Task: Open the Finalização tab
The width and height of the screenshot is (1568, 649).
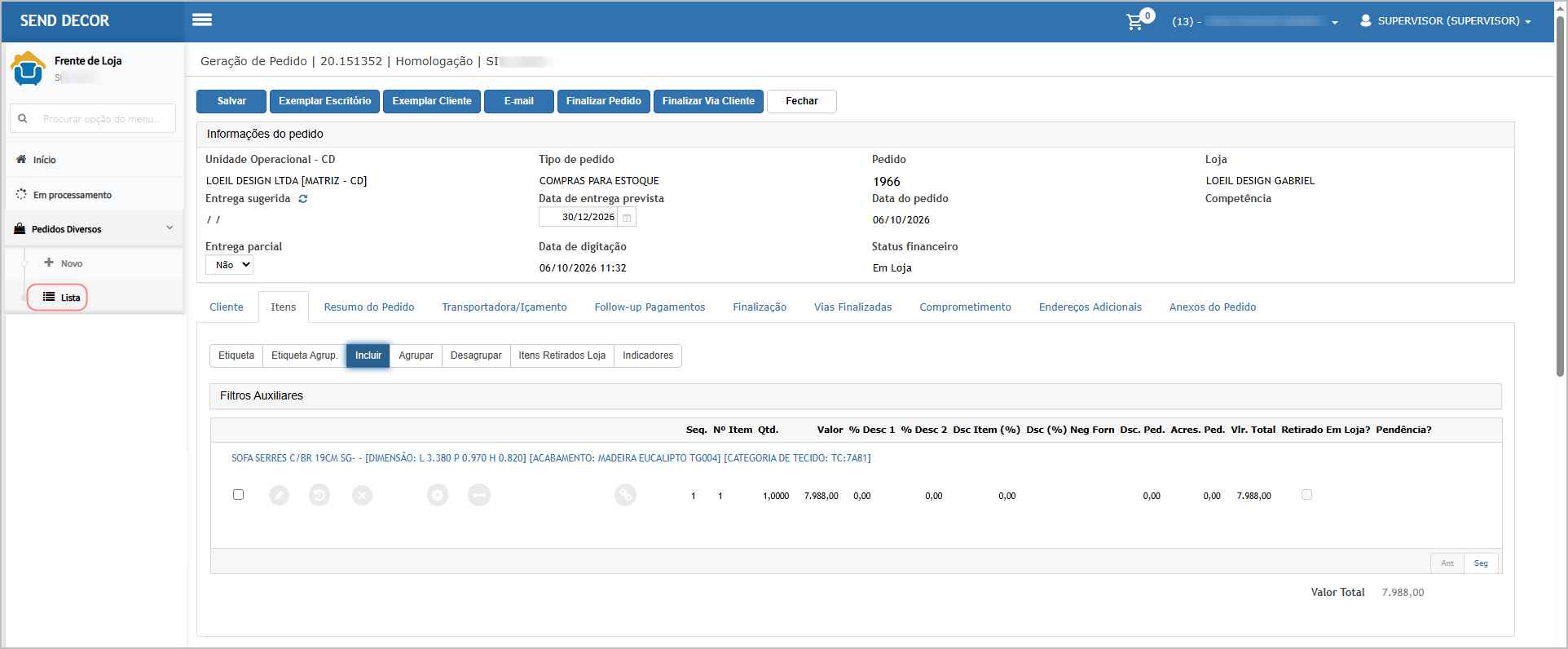Action: pos(760,307)
